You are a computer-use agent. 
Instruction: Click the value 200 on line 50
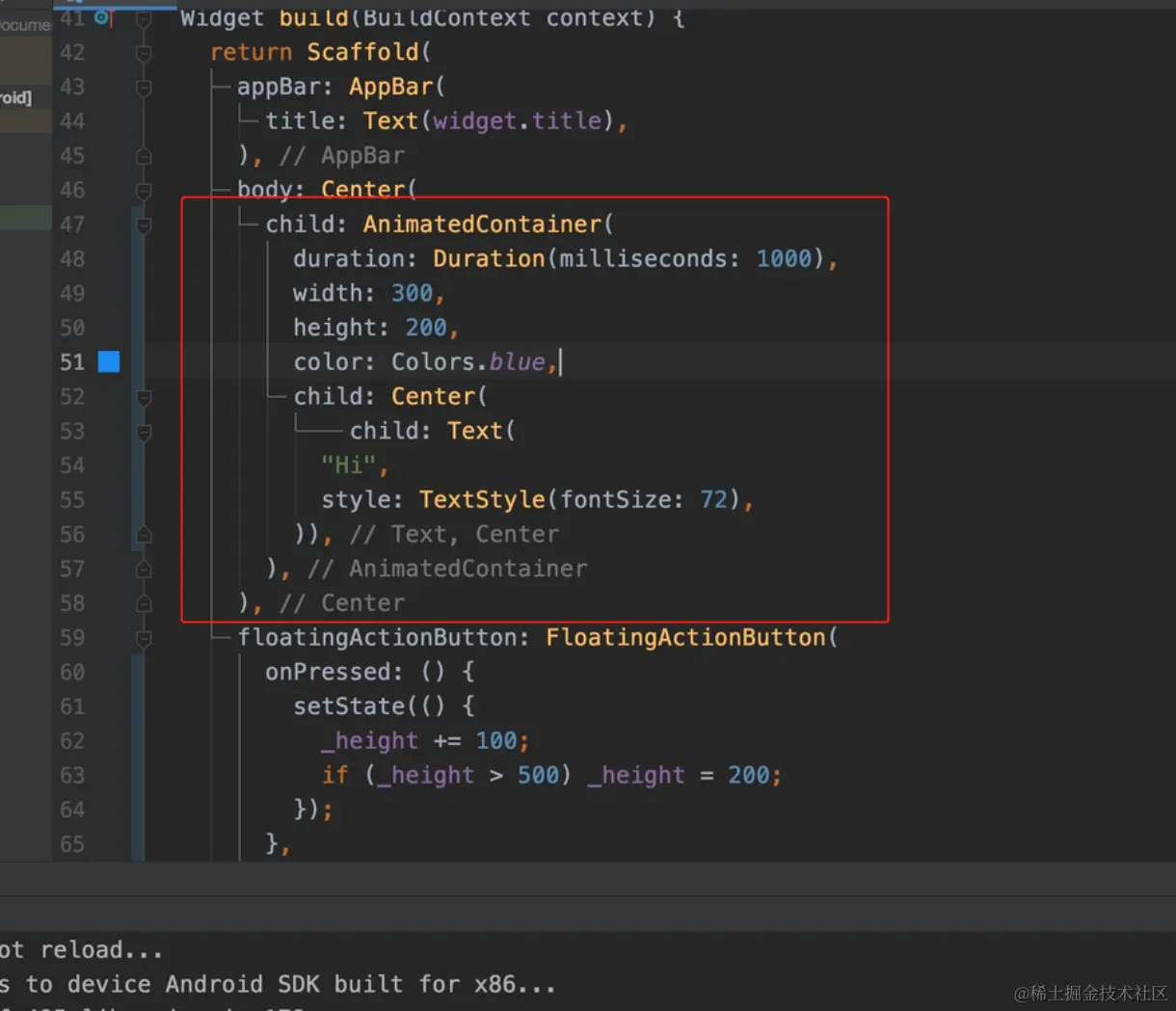426,328
